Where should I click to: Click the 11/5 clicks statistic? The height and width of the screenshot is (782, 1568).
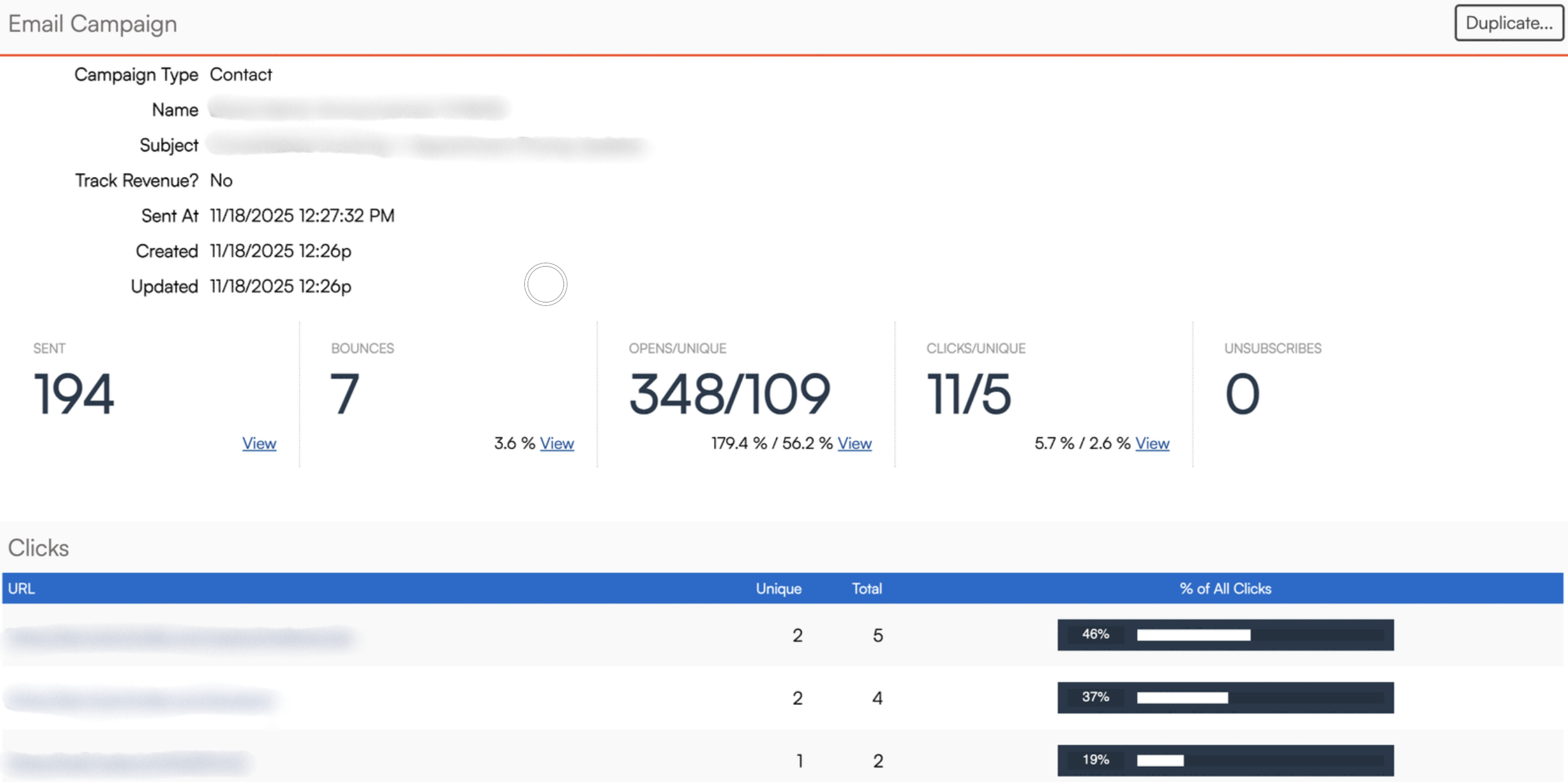pyautogui.click(x=968, y=394)
